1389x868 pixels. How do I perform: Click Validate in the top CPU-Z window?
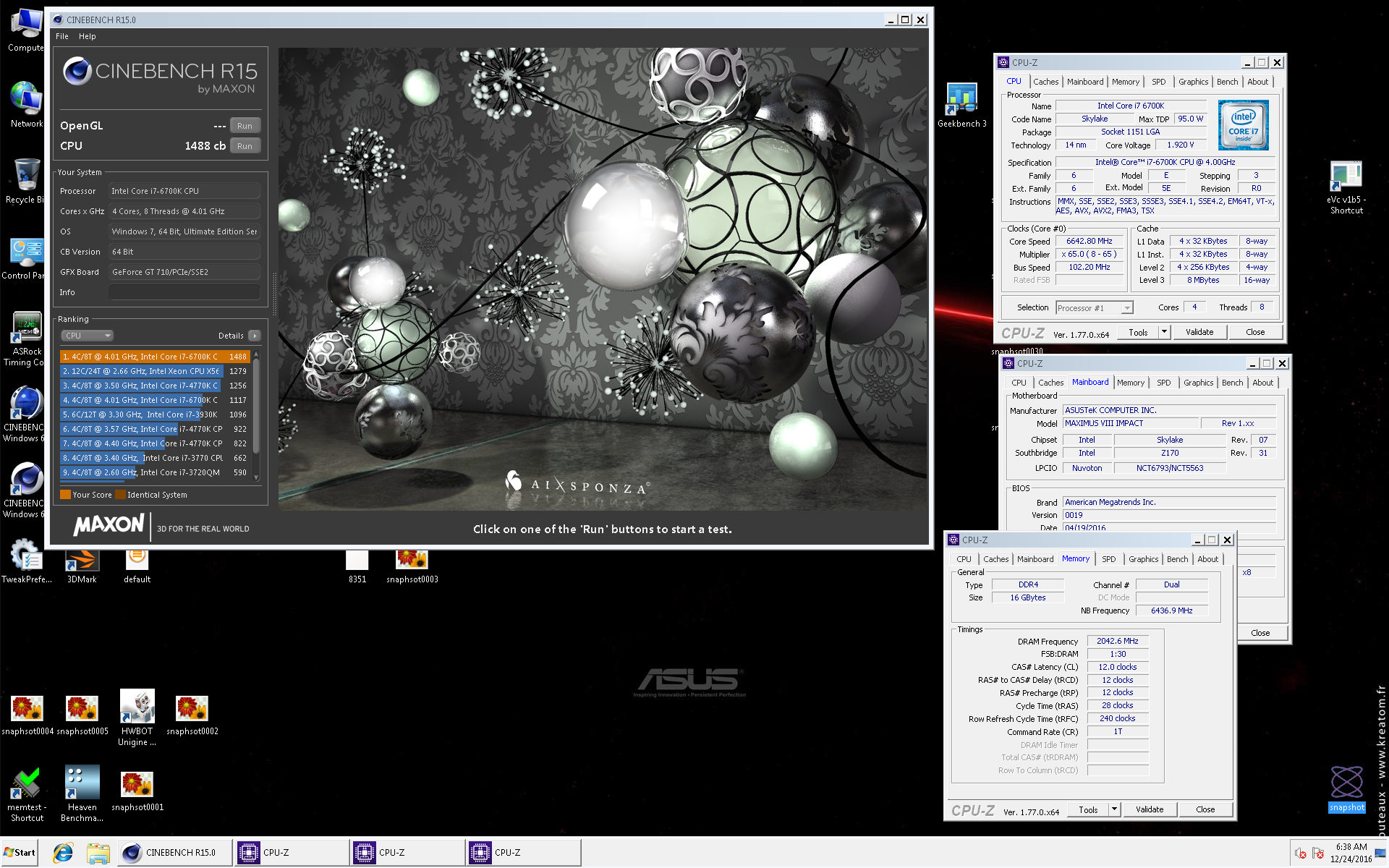pyautogui.click(x=1199, y=332)
